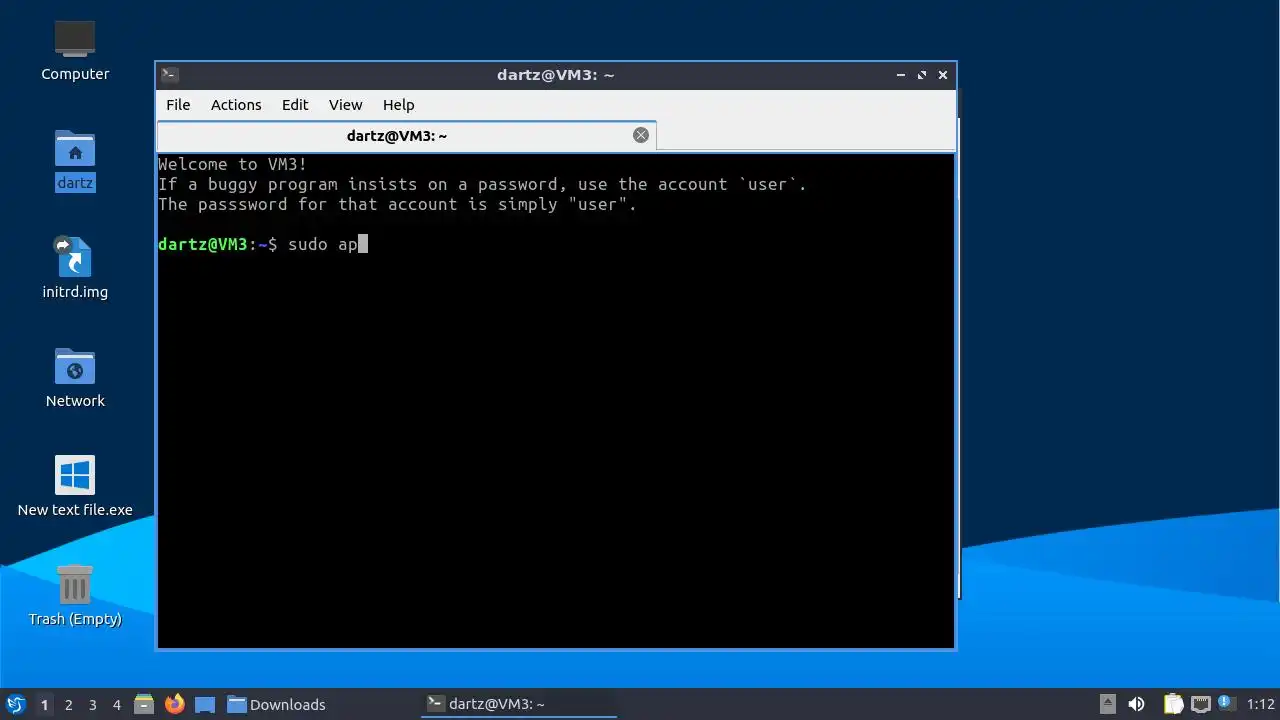This screenshot has width=1280, height=720.
Task: Select the initrd.img shortcut icon
Action: (x=75, y=258)
